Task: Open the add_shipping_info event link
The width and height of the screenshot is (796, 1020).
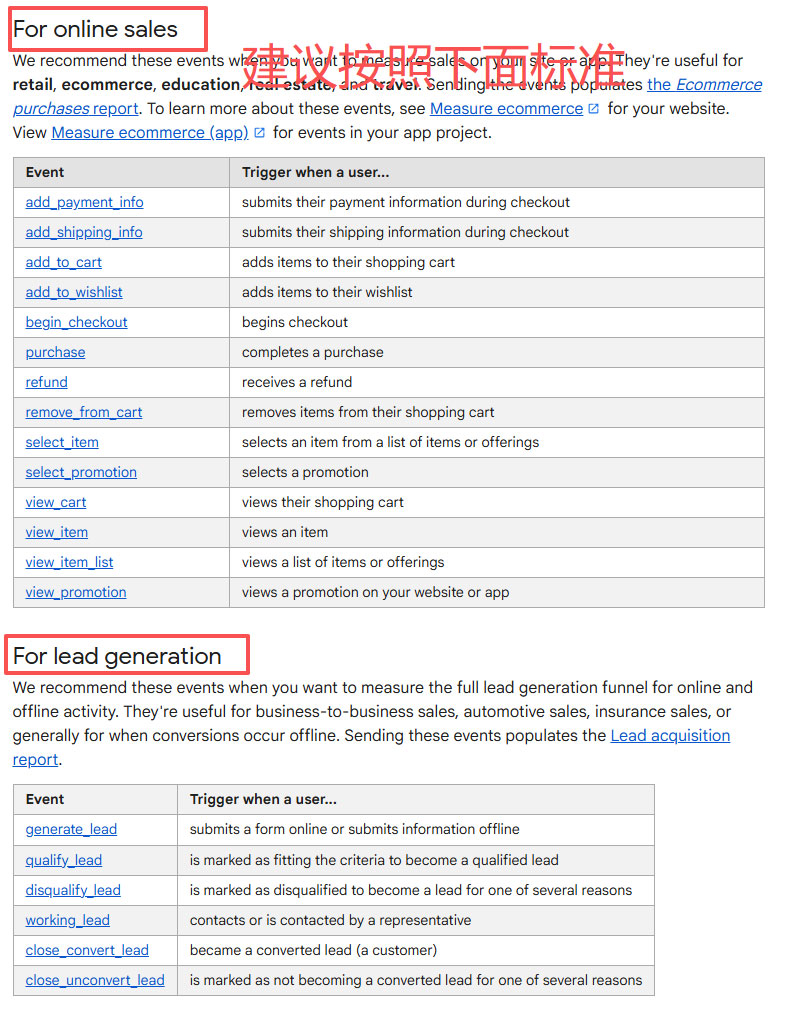Action: tap(84, 232)
